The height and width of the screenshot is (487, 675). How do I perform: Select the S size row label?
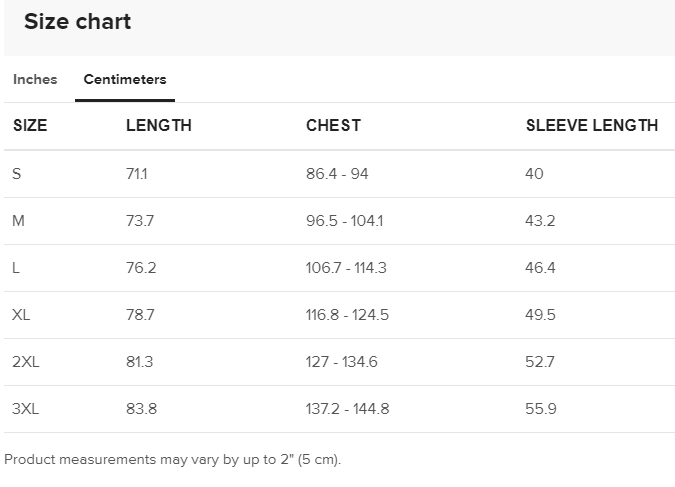click(x=17, y=174)
